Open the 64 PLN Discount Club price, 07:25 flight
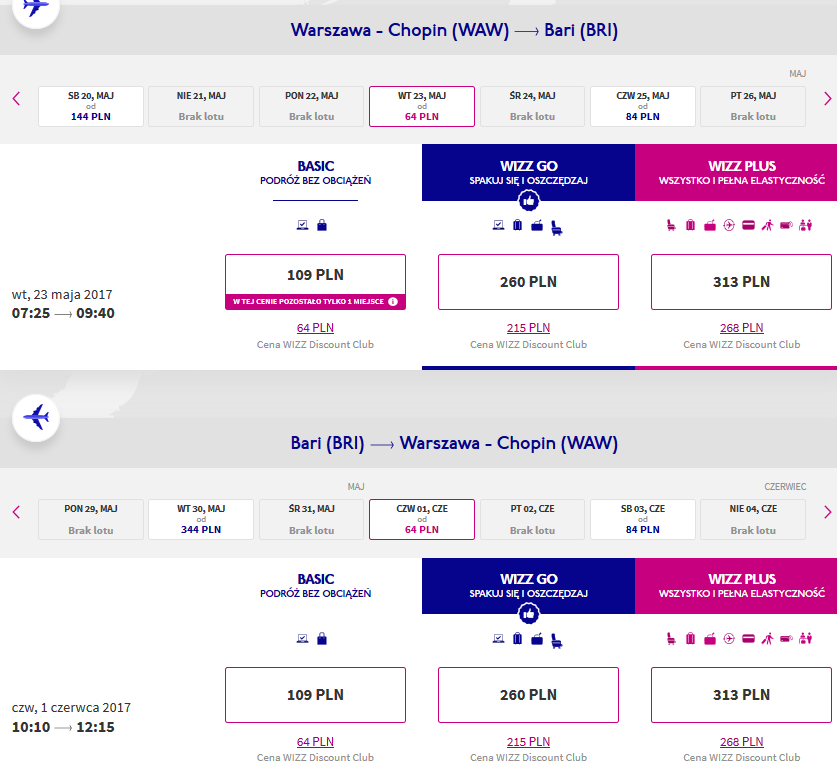Image resolution: width=837 pixels, height=769 pixels. (315, 328)
